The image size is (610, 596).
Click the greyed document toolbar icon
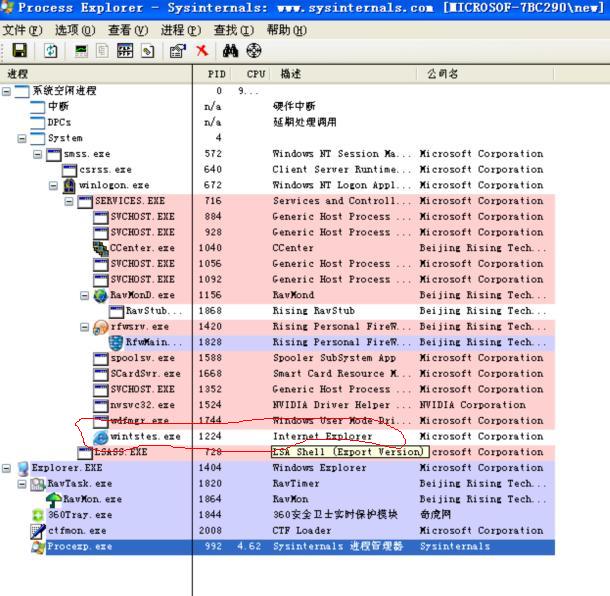tap(102, 51)
